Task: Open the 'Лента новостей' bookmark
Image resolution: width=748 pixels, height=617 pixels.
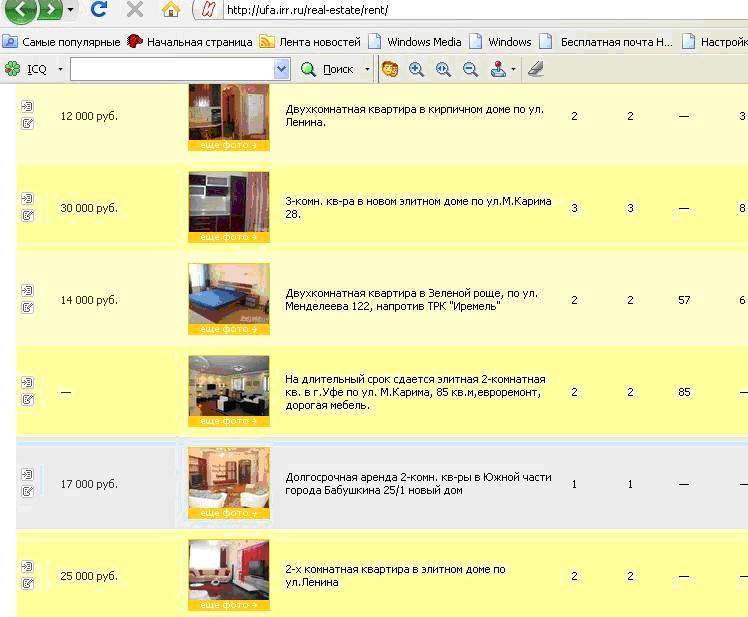Action: click(x=310, y=42)
